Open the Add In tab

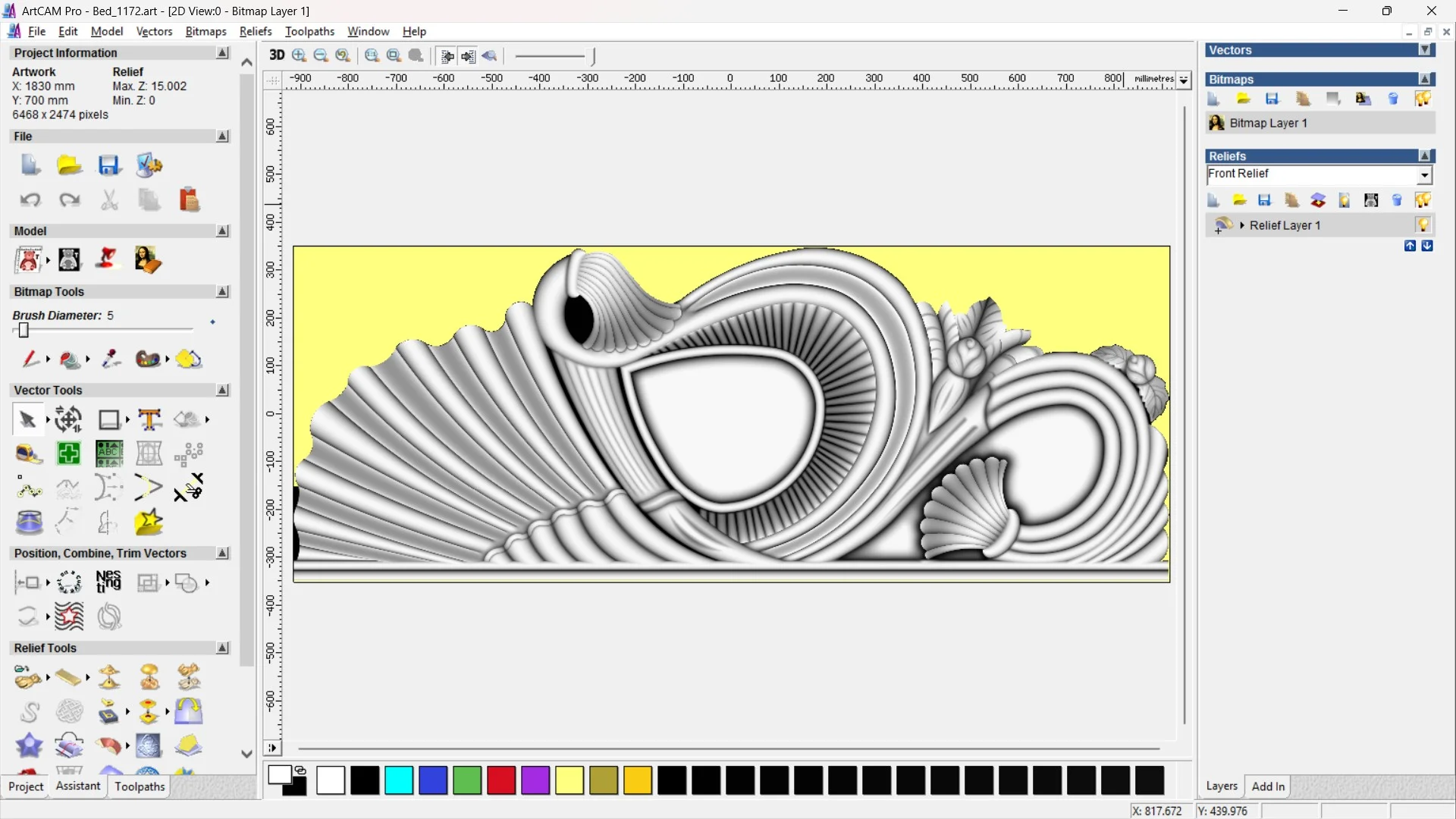pos(1268,786)
